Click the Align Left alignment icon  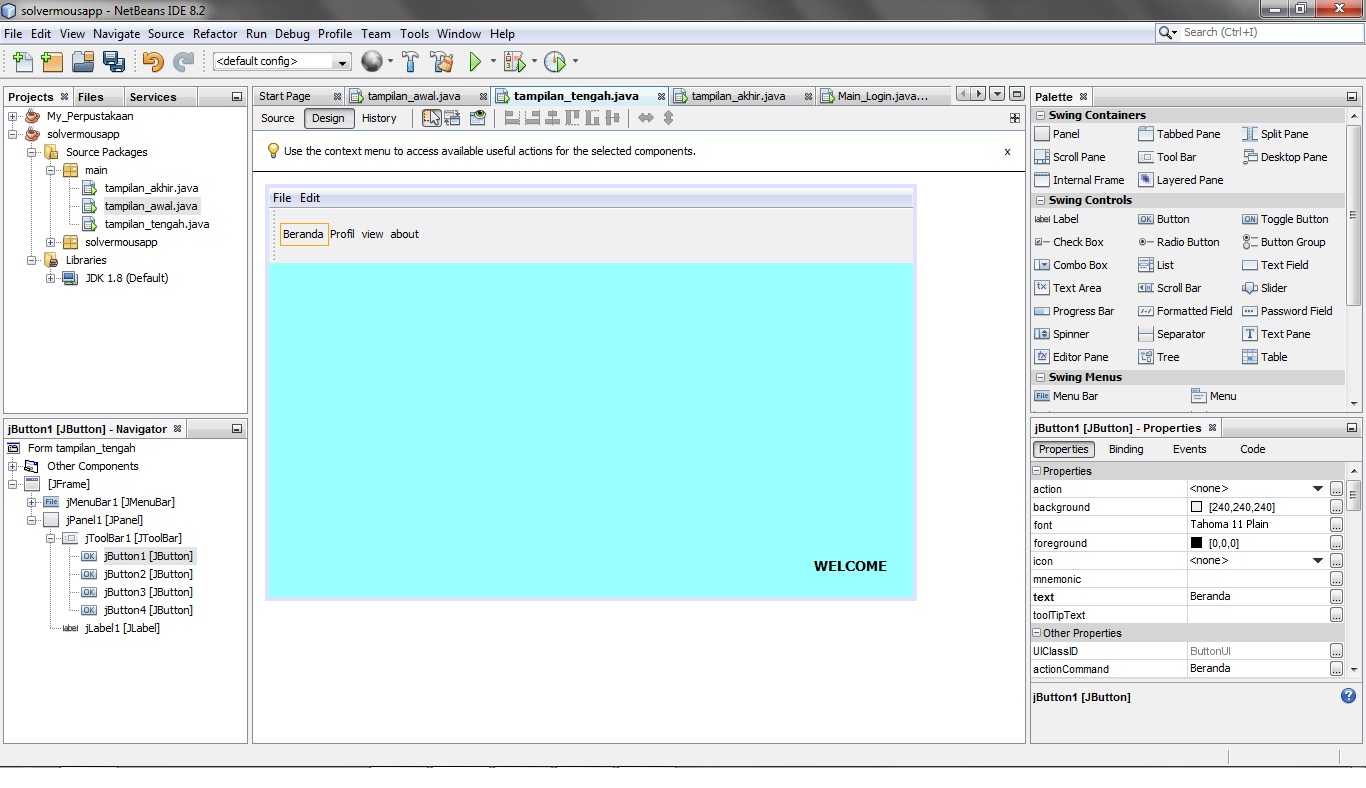(511, 118)
